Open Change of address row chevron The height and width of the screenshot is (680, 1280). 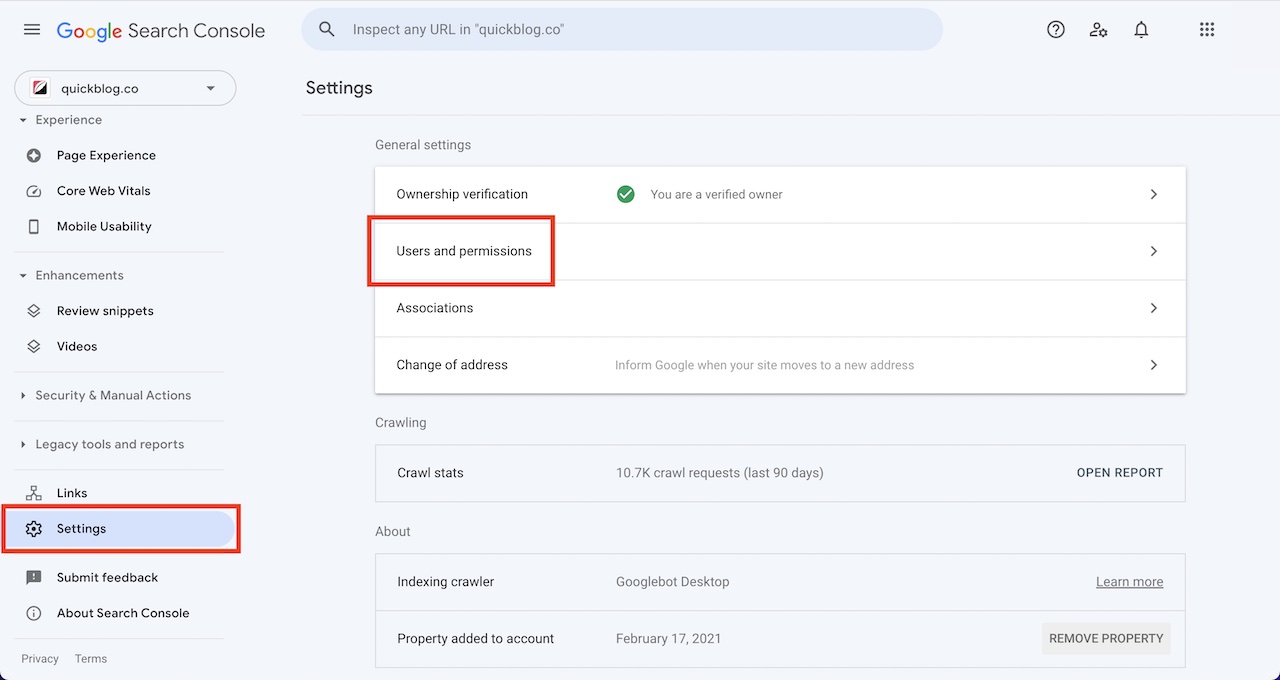1154,365
